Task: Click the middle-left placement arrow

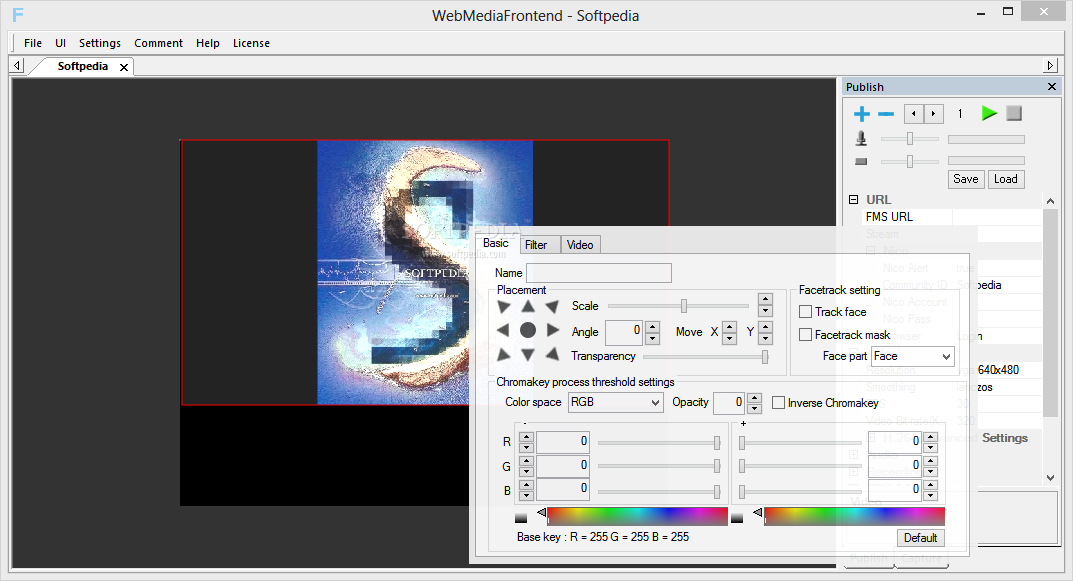Action: click(503, 330)
